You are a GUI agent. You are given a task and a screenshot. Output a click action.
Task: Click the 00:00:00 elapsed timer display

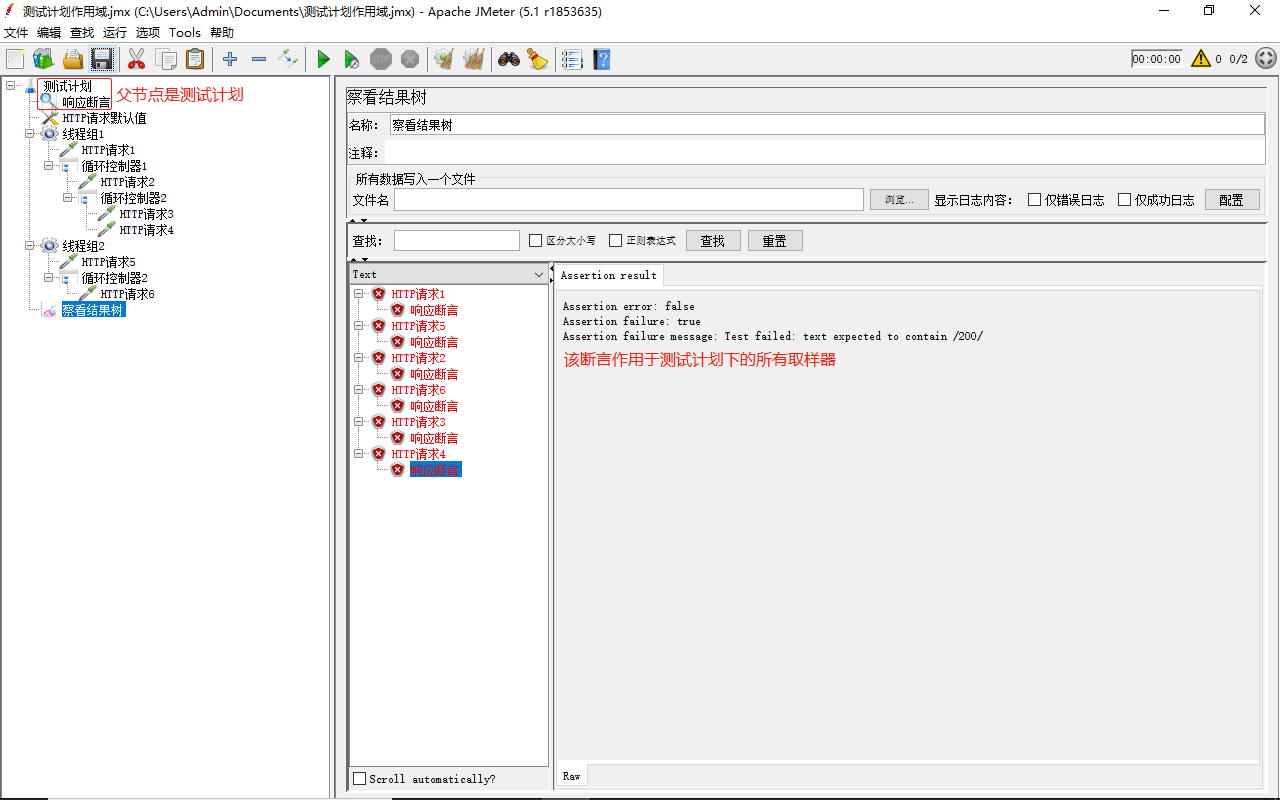(x=1157, y=59)
